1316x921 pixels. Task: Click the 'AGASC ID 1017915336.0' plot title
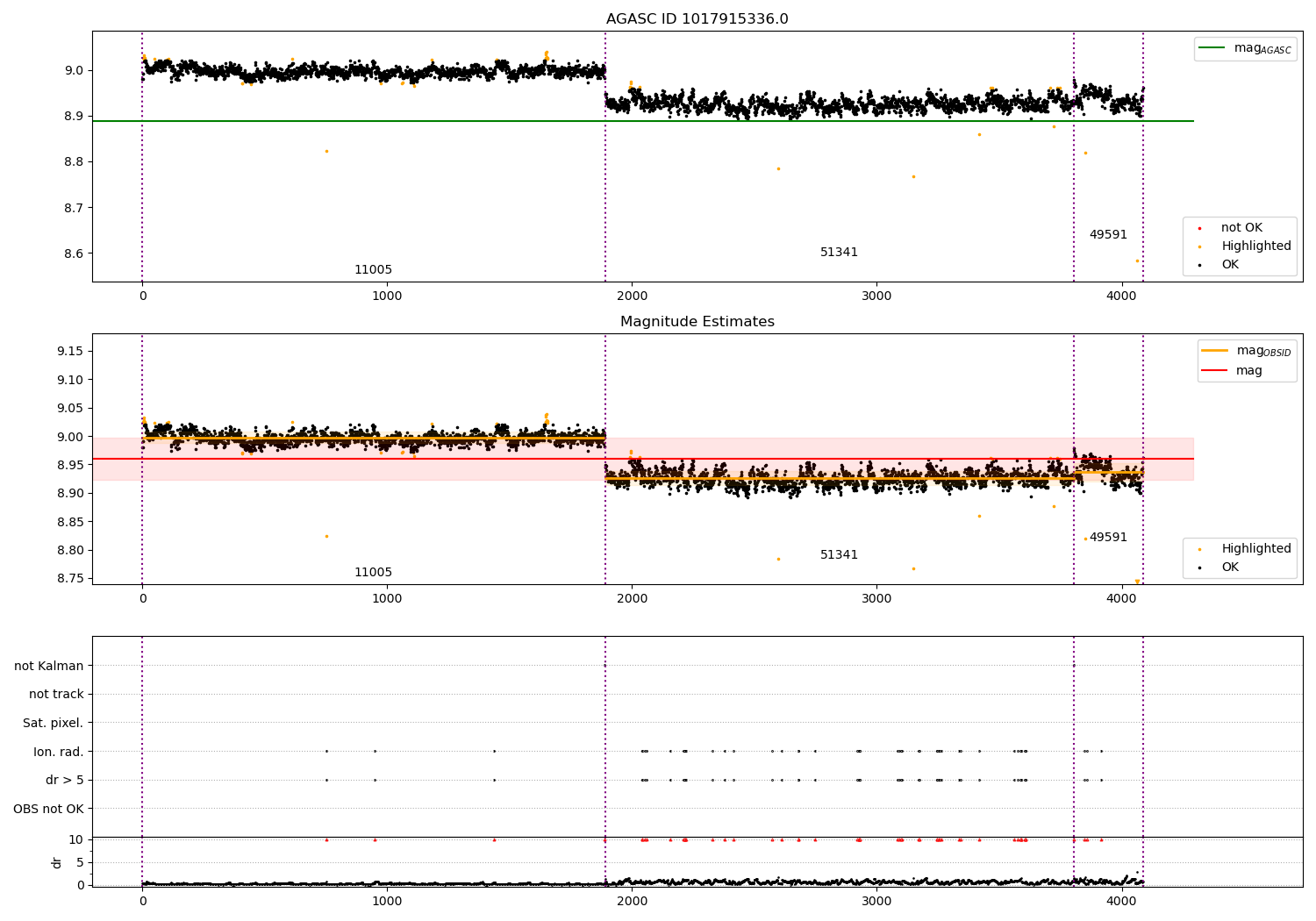[697, 19]
